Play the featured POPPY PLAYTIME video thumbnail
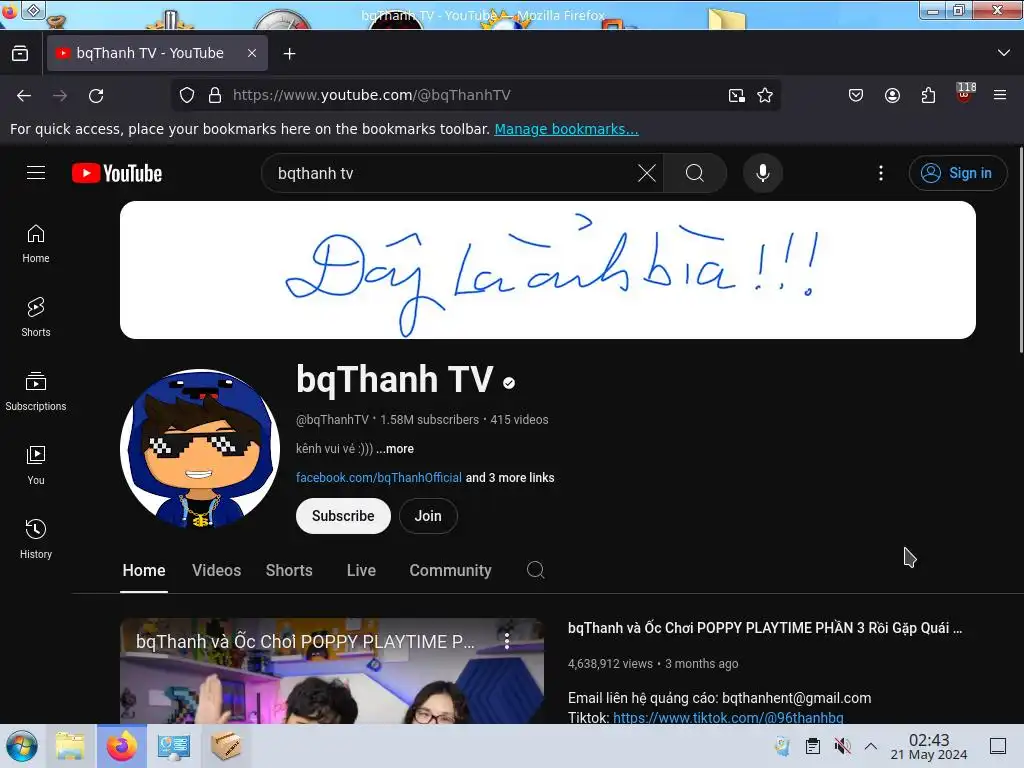1024x768 pixels. [x=332, y=679]
